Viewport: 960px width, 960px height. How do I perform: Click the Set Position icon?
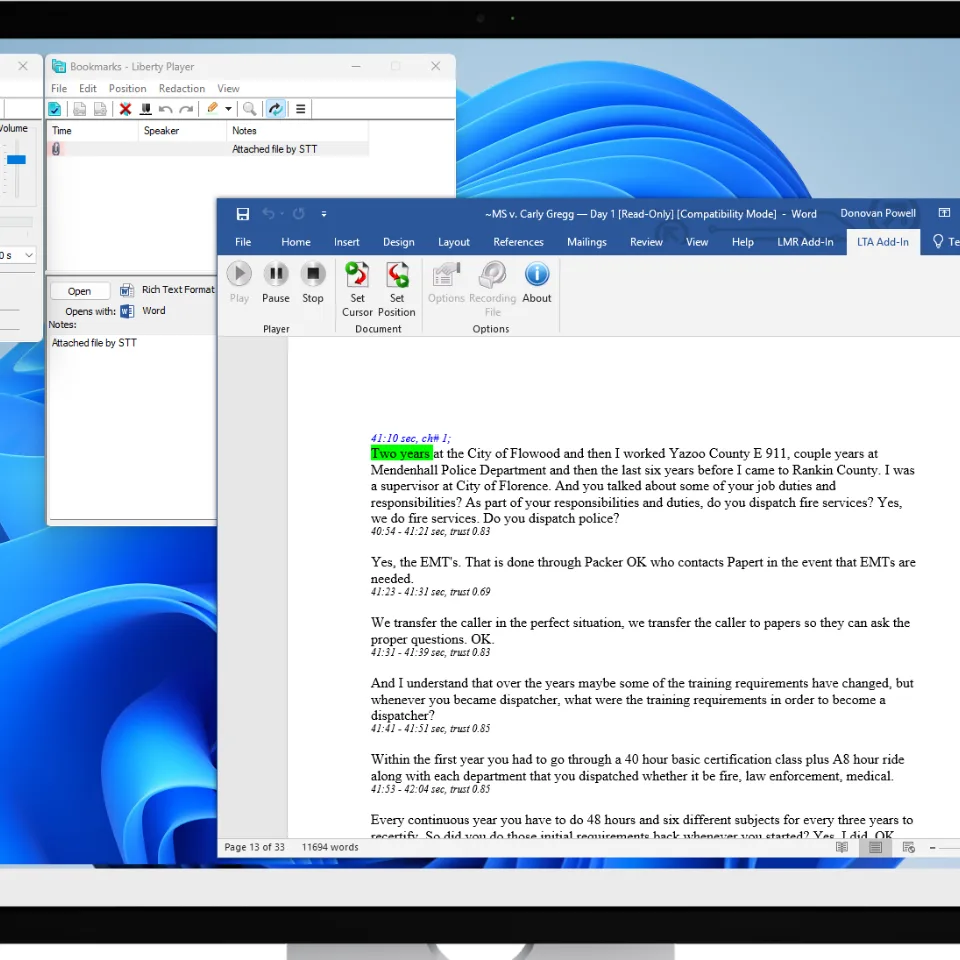397,274
